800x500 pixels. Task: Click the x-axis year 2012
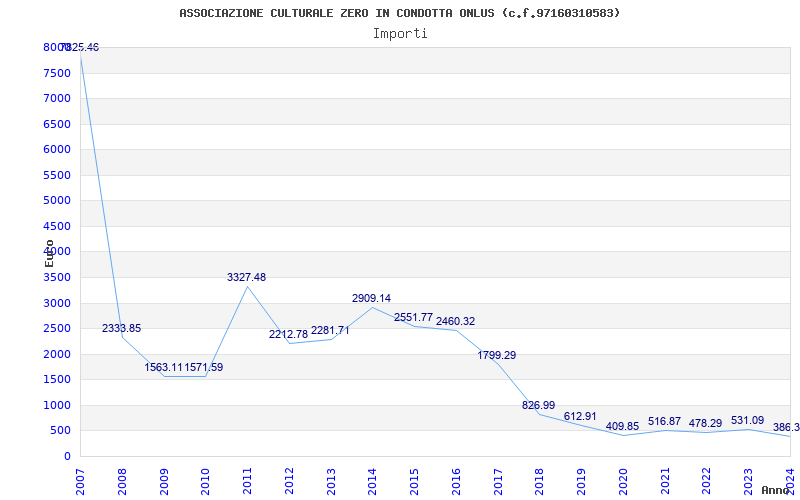[x=289, y=482]
